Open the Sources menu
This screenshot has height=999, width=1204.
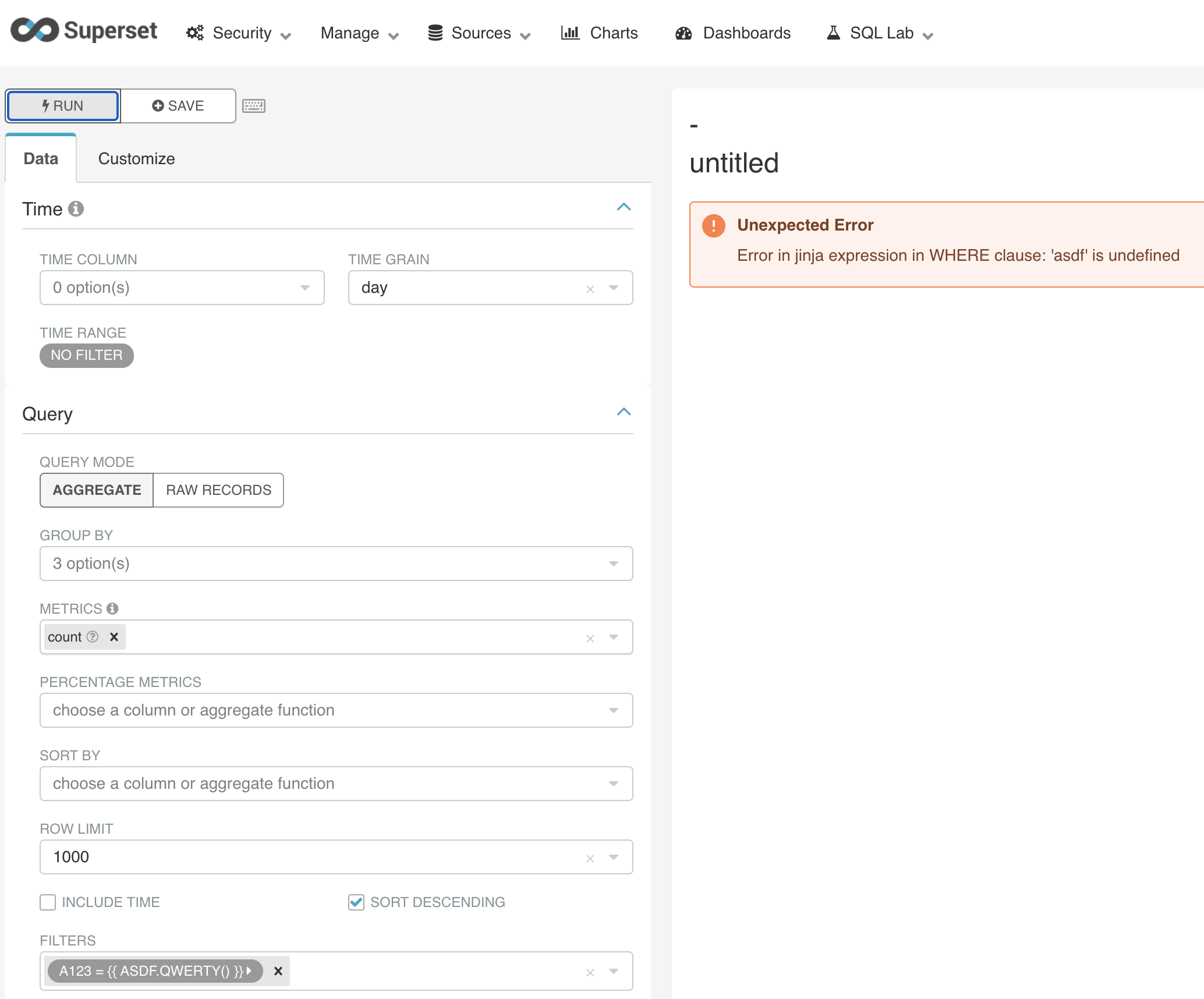click(x=480, y=33)
